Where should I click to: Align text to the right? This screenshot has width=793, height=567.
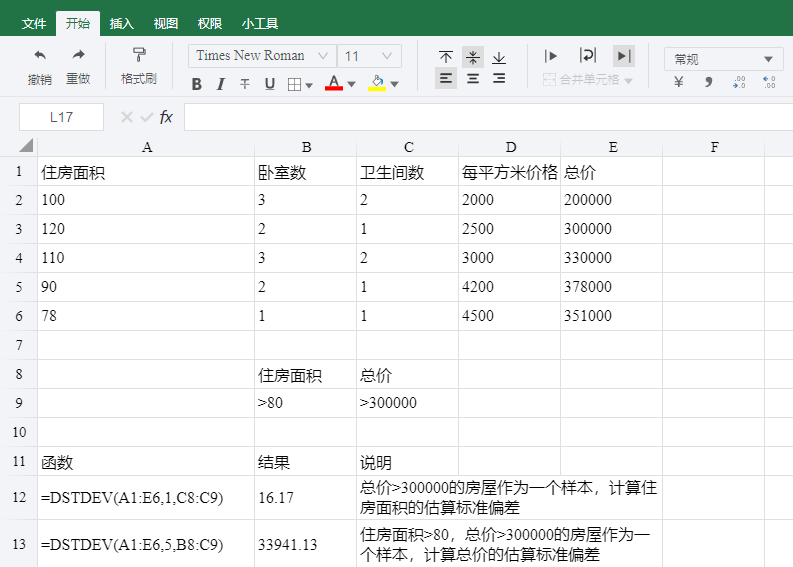499,78
